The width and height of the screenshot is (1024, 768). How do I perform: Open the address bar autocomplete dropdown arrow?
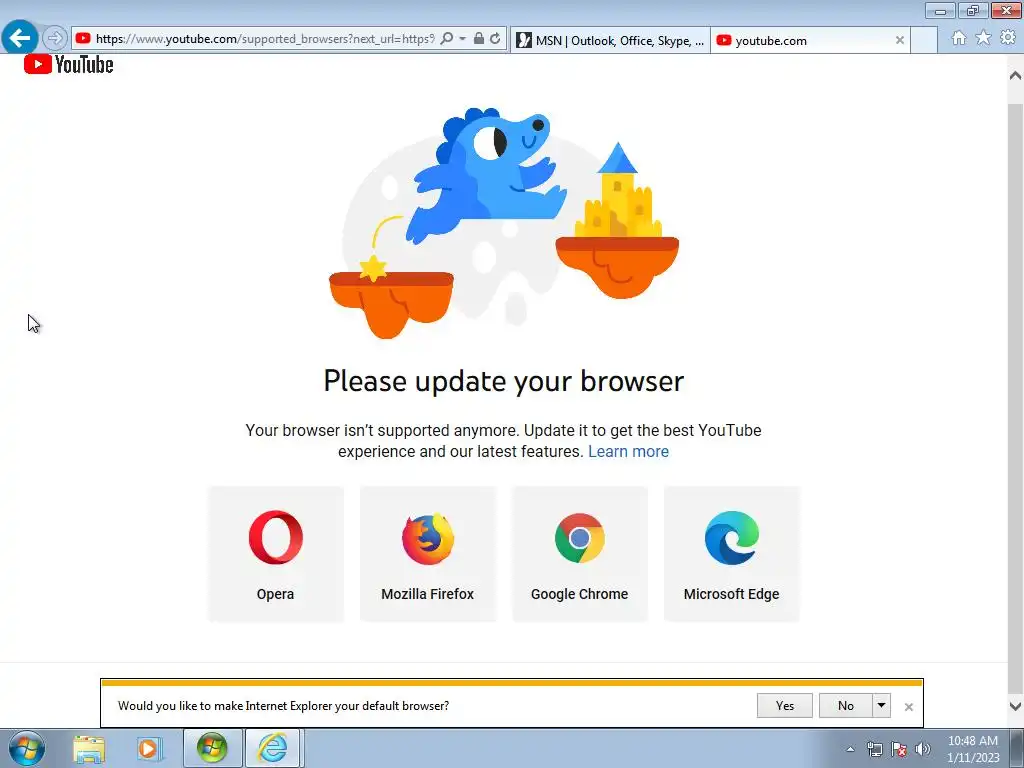pyautogui.click(x=462, y=39)
